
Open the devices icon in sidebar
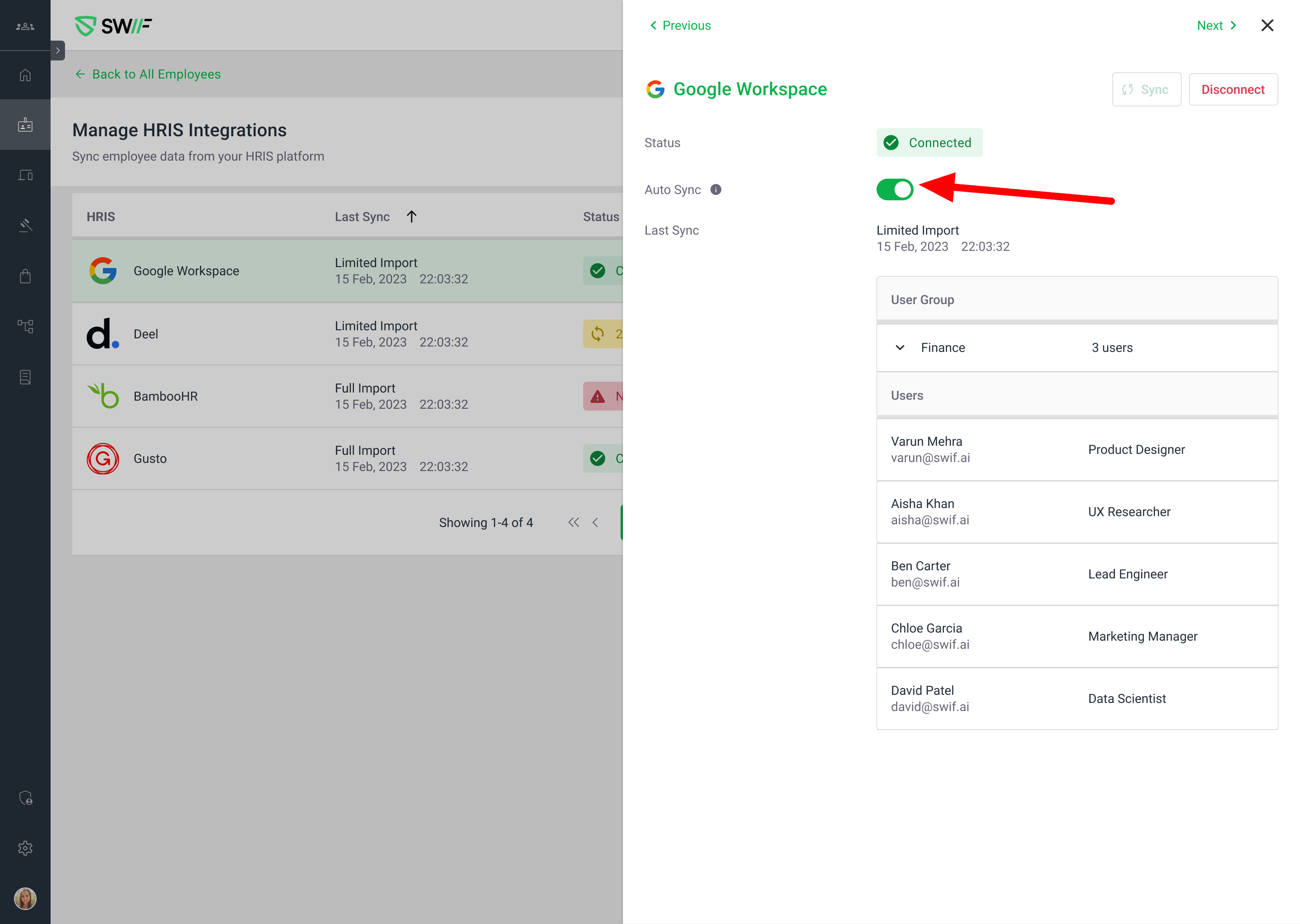point(25,175)
